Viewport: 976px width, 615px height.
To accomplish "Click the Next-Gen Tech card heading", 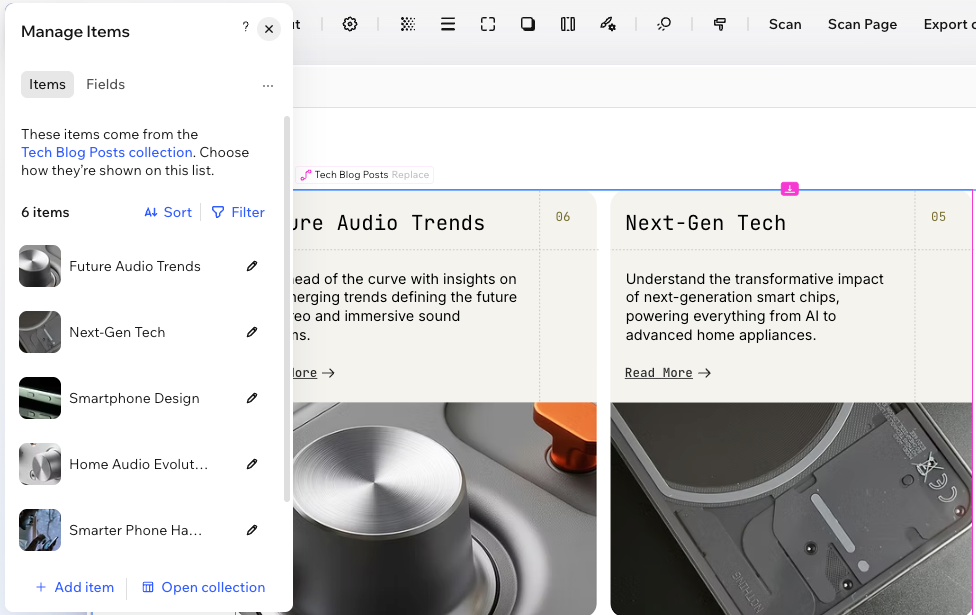I will tap(706, 223).
